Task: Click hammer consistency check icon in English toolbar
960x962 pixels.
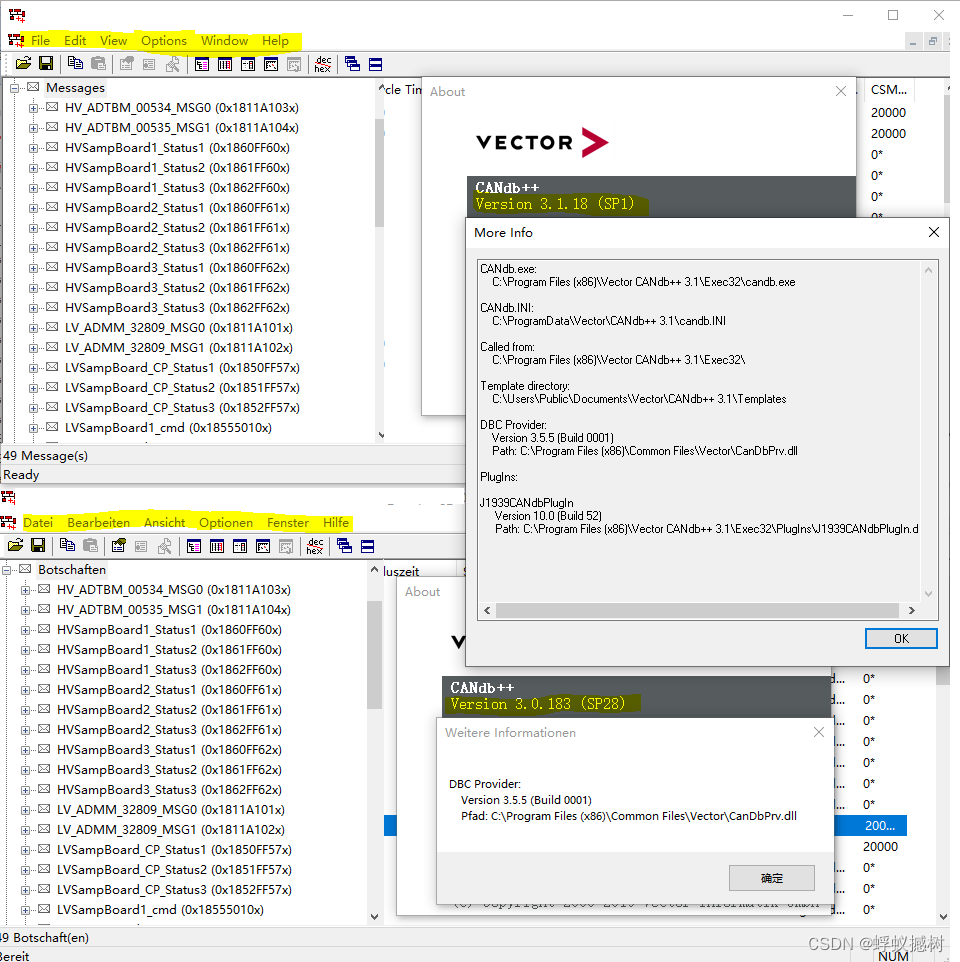Action: [x=173, y=64]
